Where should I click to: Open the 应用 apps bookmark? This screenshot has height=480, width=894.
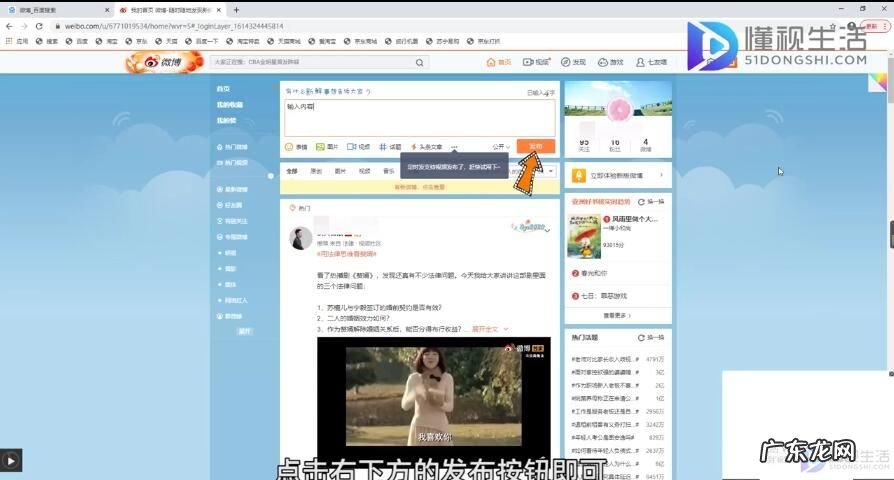tap(17, 41)
